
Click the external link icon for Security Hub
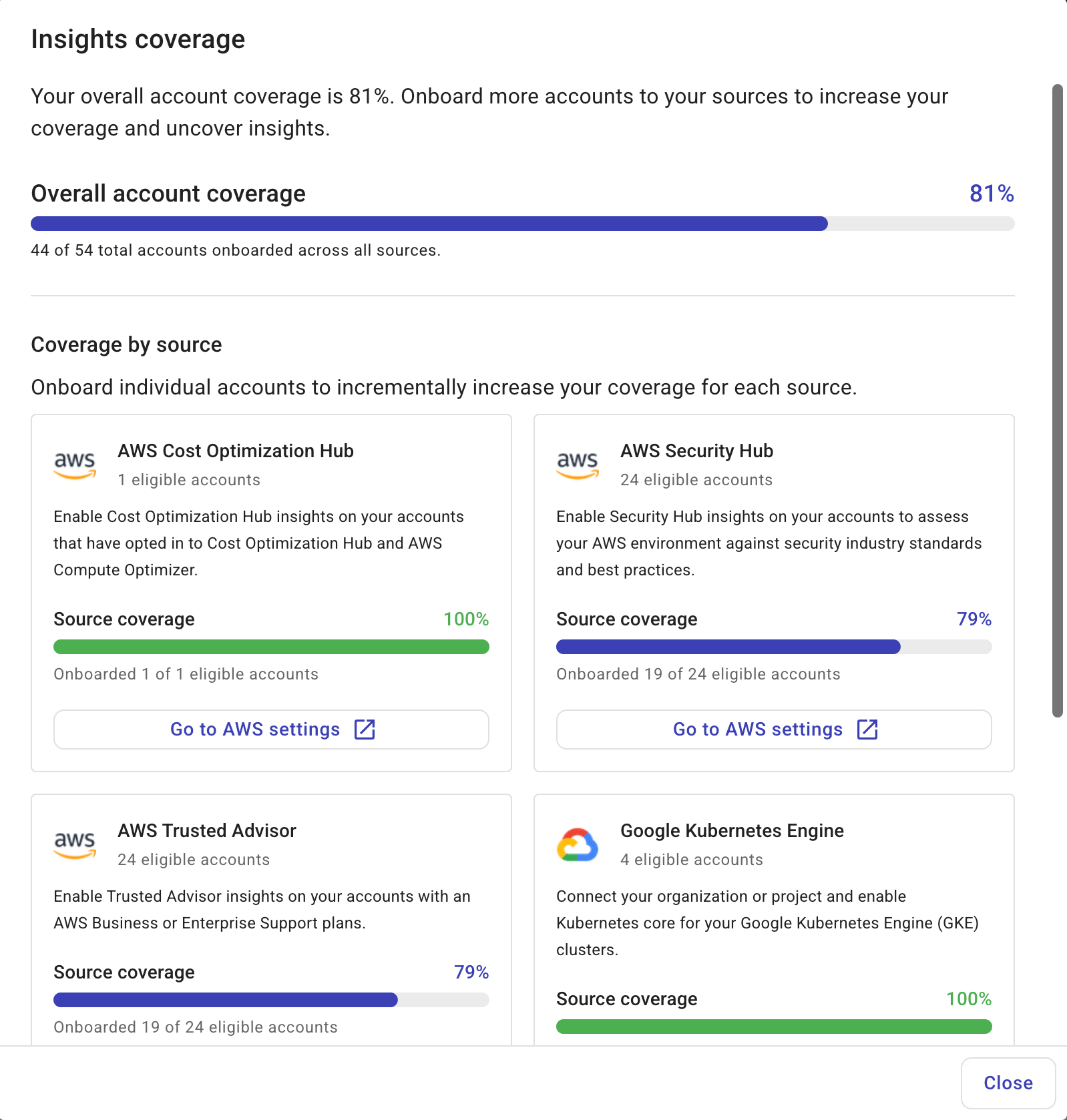867,729
